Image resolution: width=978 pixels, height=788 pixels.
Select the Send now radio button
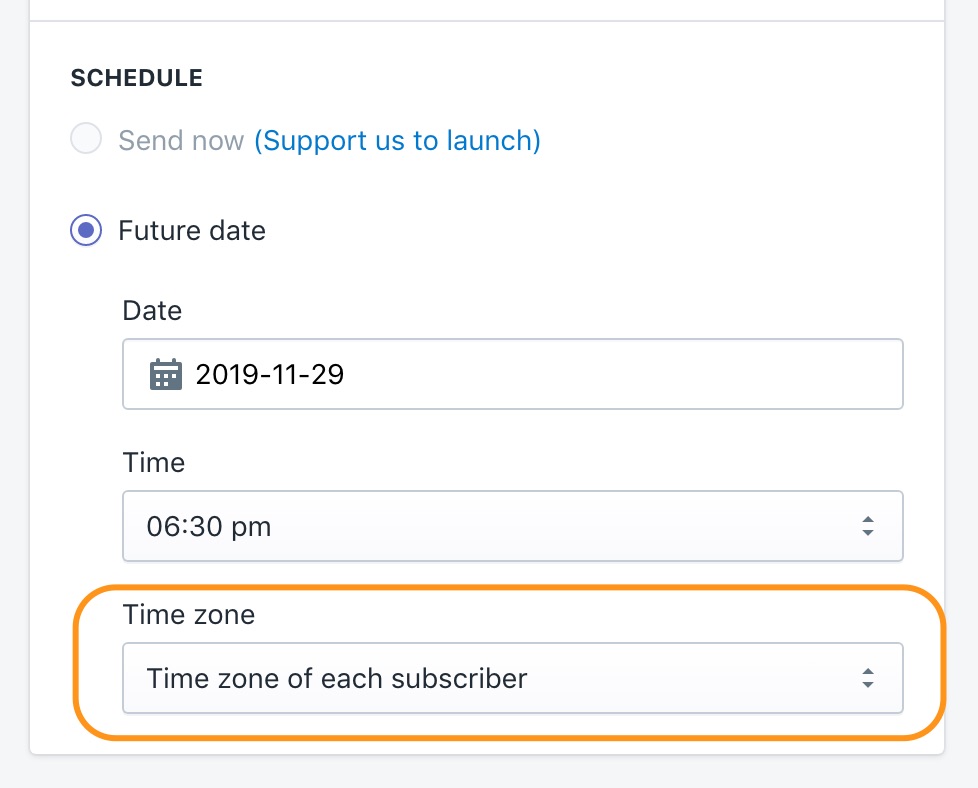(x=86, y=139)
